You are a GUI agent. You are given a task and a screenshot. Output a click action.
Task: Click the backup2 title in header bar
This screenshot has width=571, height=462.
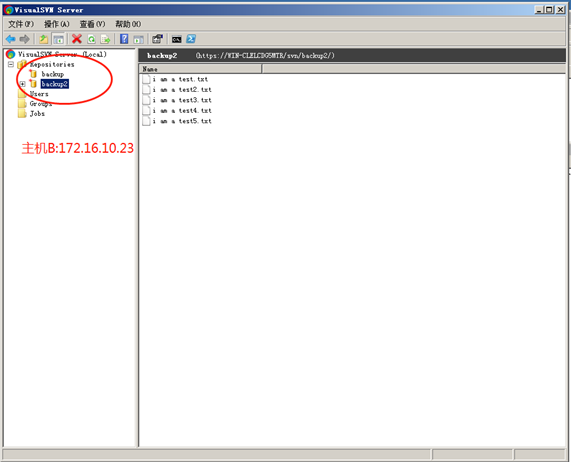click(x=162, y=56)
